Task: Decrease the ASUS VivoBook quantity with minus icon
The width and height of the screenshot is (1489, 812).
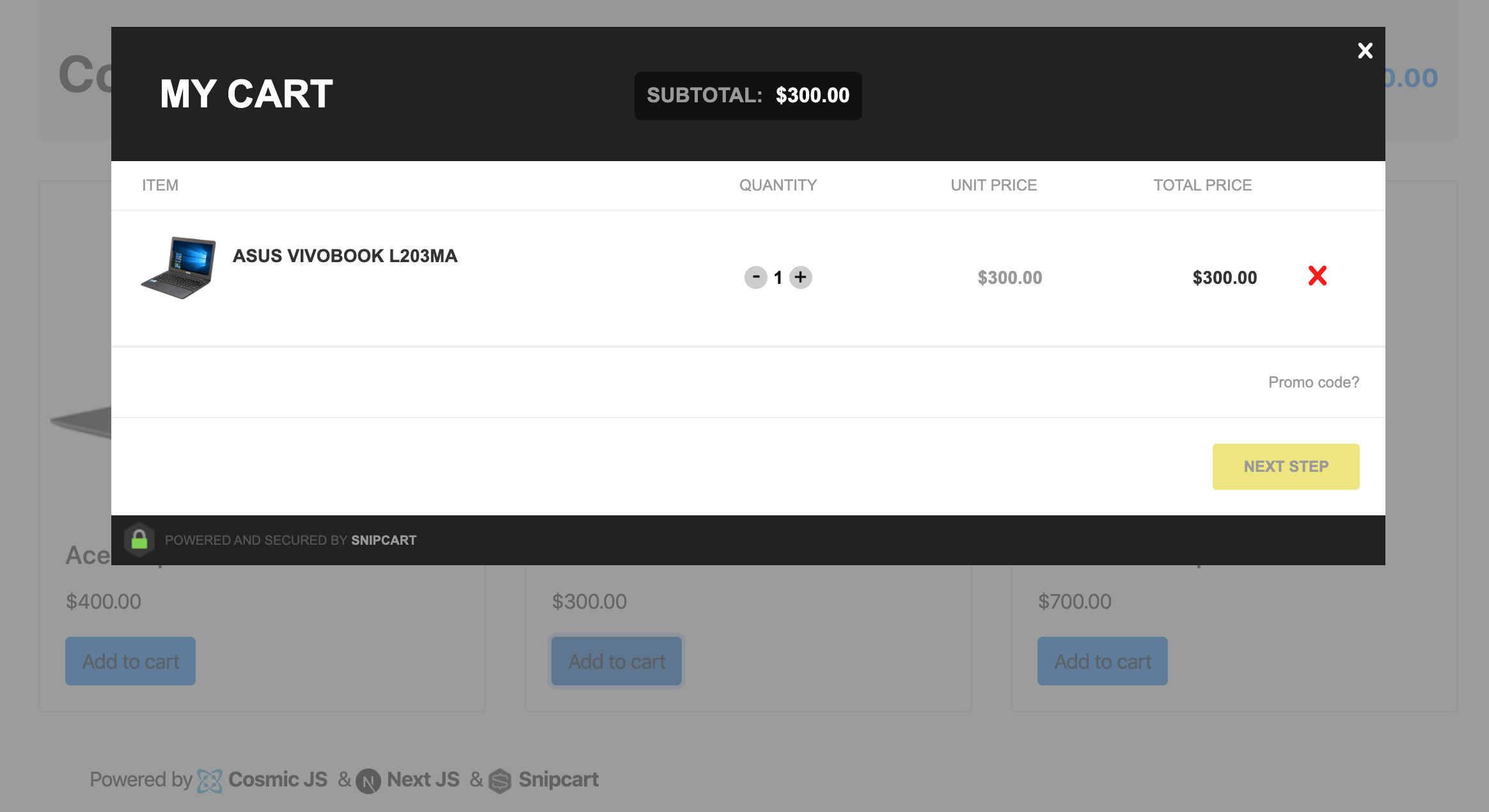Action: [x=757, y=277]
